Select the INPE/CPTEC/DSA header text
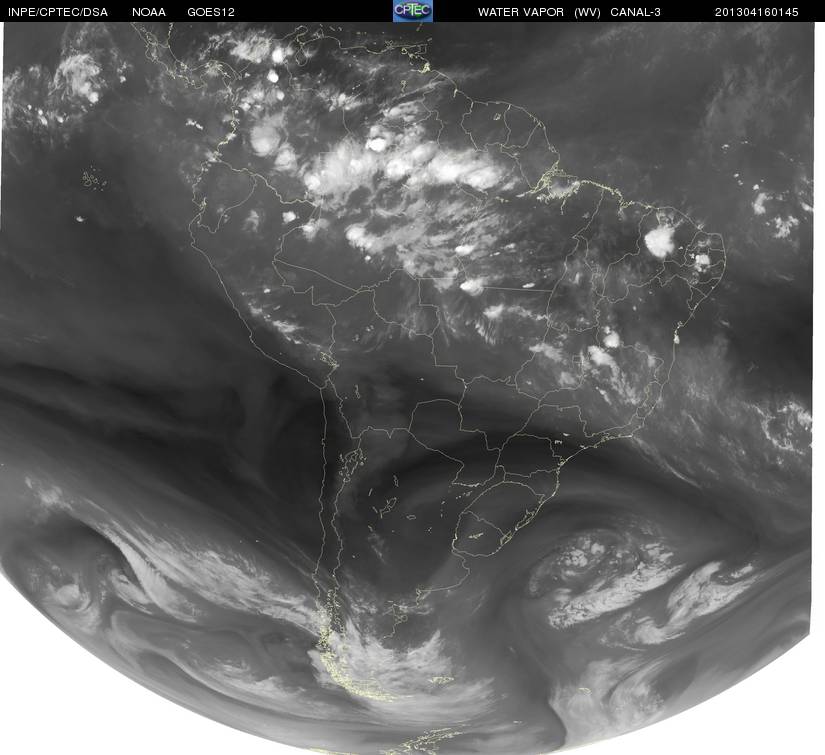825x755 pixels. pos(57,12)
